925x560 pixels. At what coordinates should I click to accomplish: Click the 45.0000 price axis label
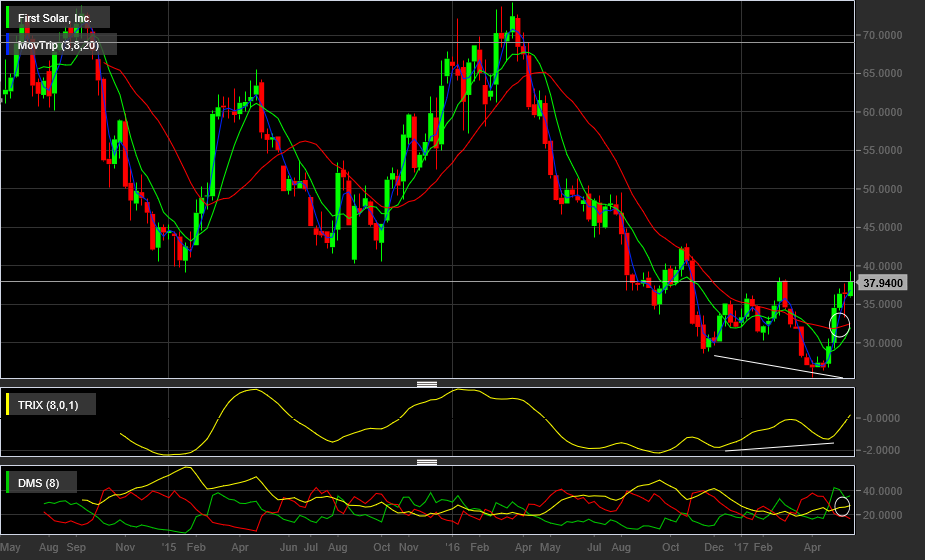(883, 227)
